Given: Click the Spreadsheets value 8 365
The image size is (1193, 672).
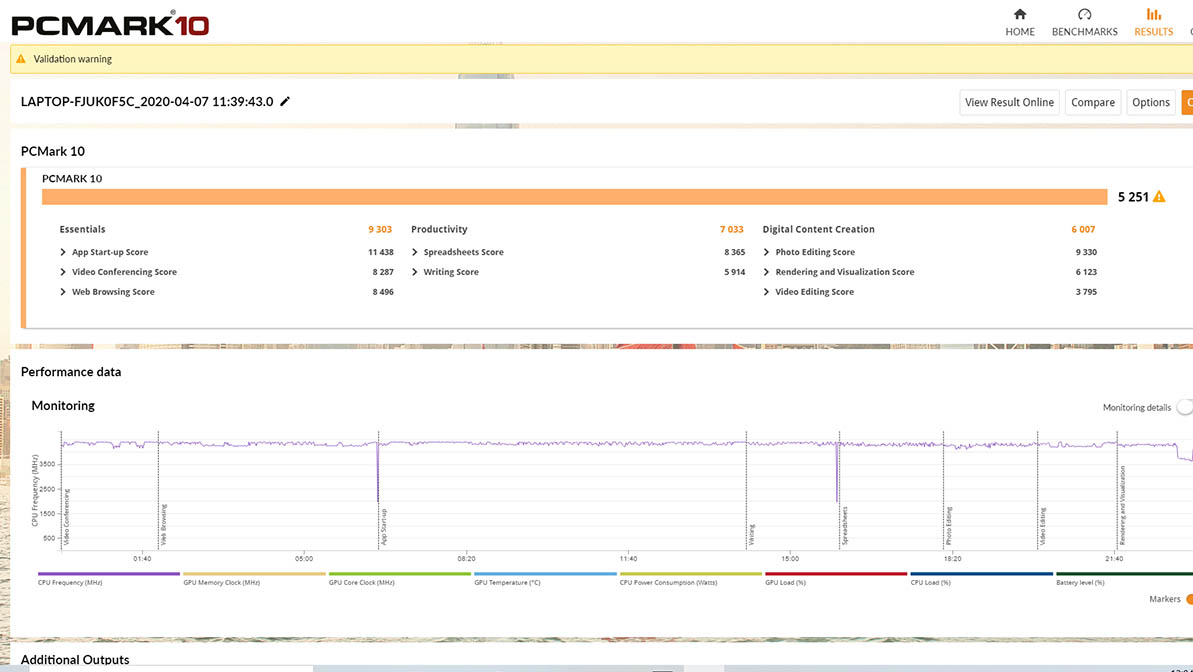Looking at the screenshot, I should click(735, 252).
